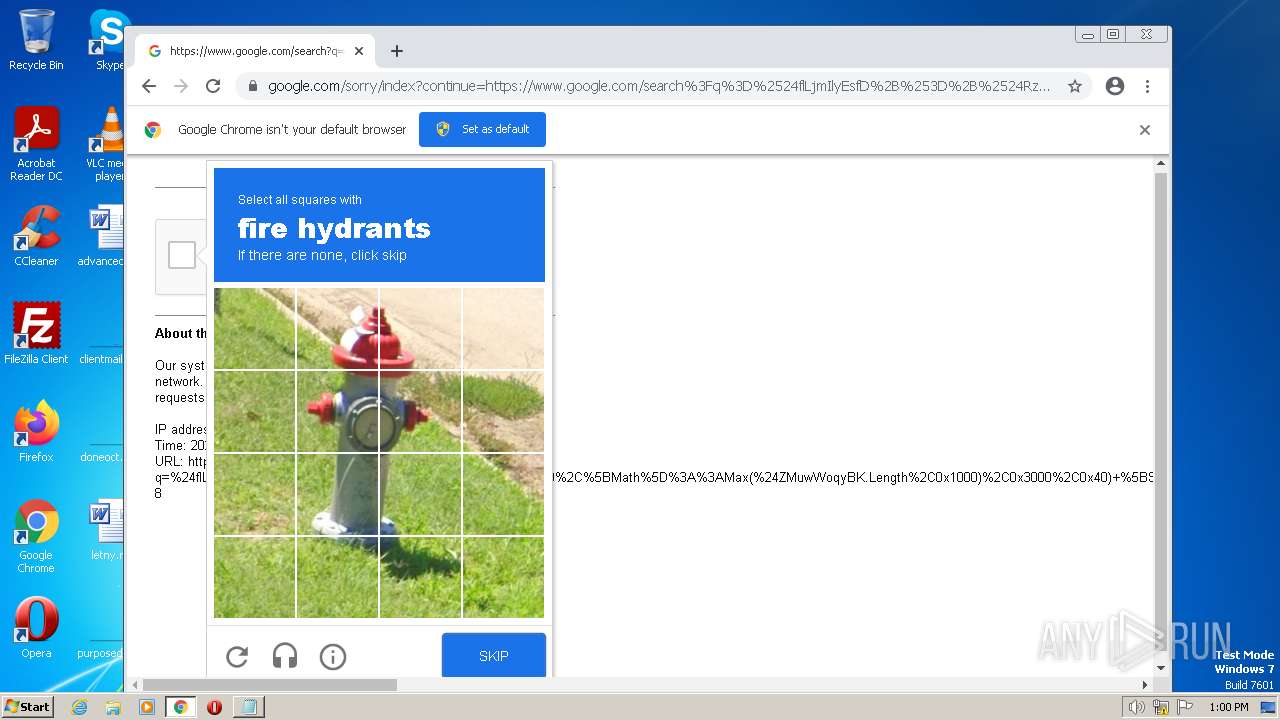Go back with Chrome back arrow
Image resolution: width=1280 pixels, height=720 pixels.
(x=149, y=86)
